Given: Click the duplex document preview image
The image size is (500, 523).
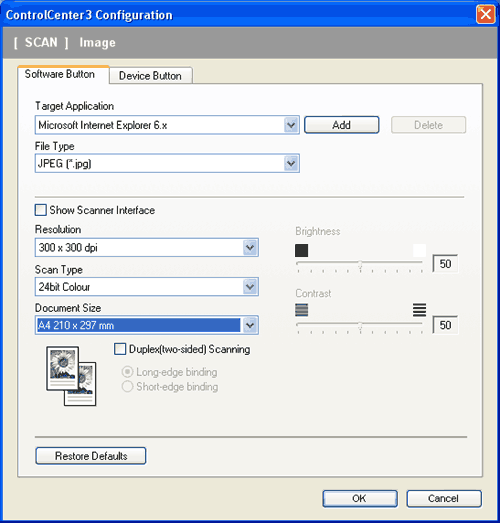Looking at the screenshot, I should (71, 376).
